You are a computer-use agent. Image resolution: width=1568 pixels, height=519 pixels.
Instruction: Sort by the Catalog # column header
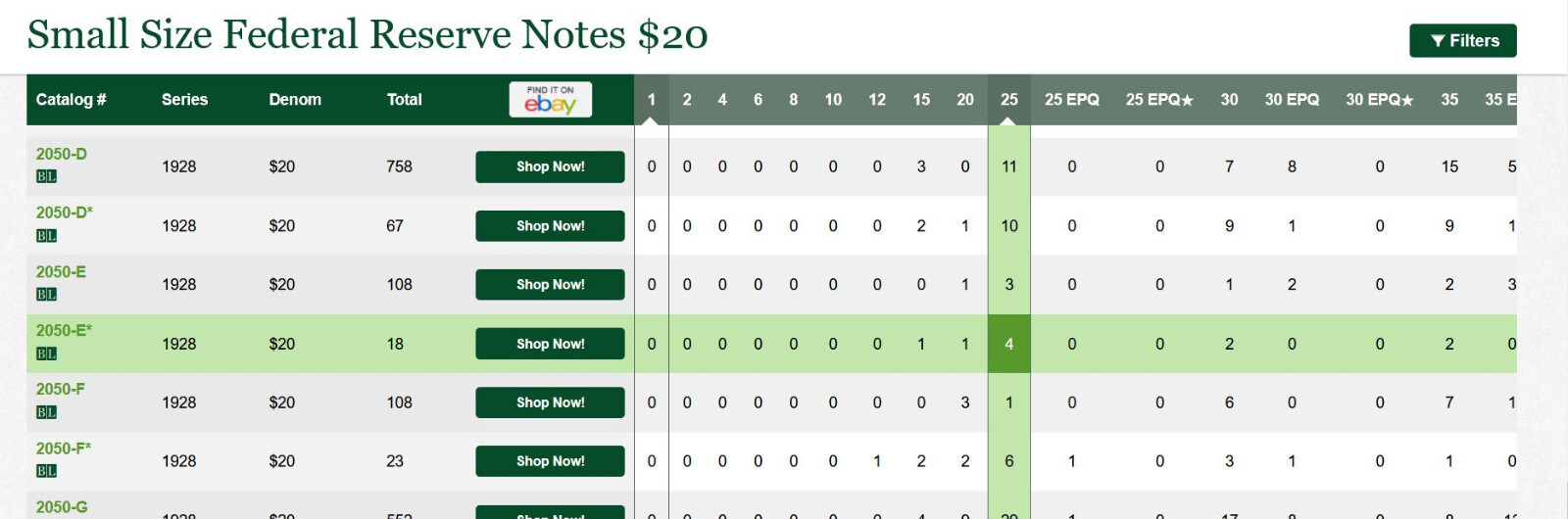(71, 99)
